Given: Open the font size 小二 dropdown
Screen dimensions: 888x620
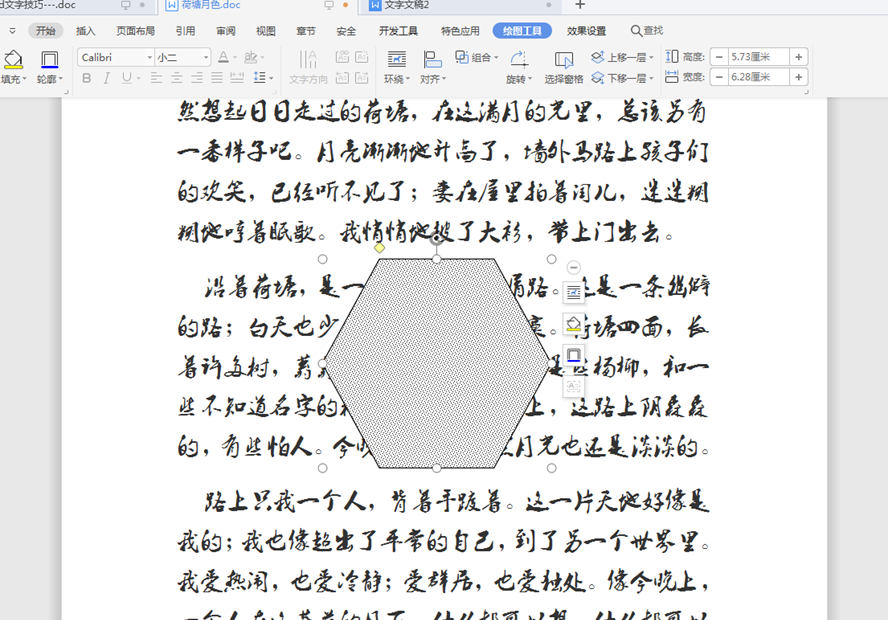Looking at the screenshot, I should pyautogui.click(x=206, y=57).
